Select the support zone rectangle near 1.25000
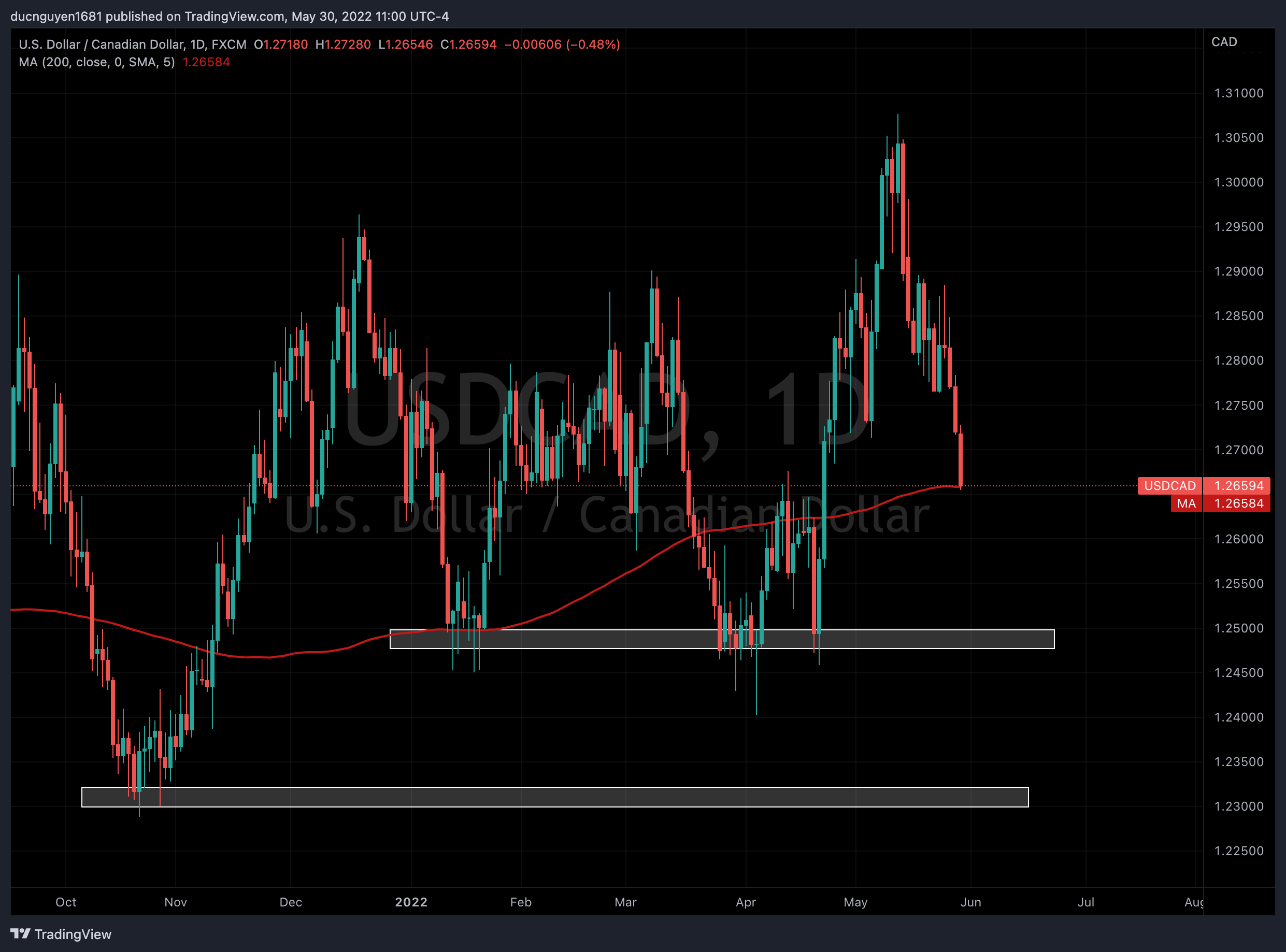This screenshot has width=1286, height=952. coord(722,639)
